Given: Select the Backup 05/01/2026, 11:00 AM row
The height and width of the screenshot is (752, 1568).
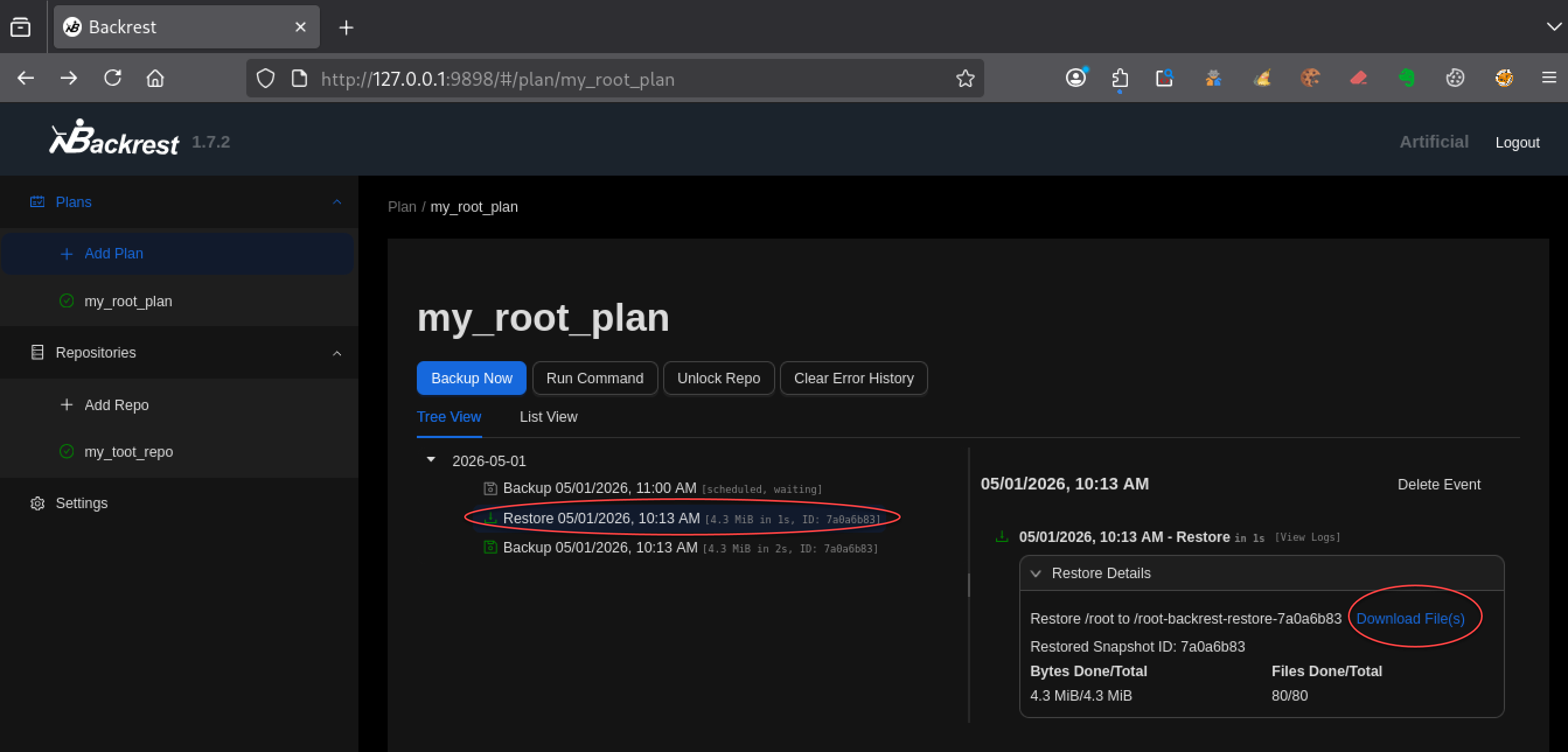Looking at the screenshot, I should (653, 488).
